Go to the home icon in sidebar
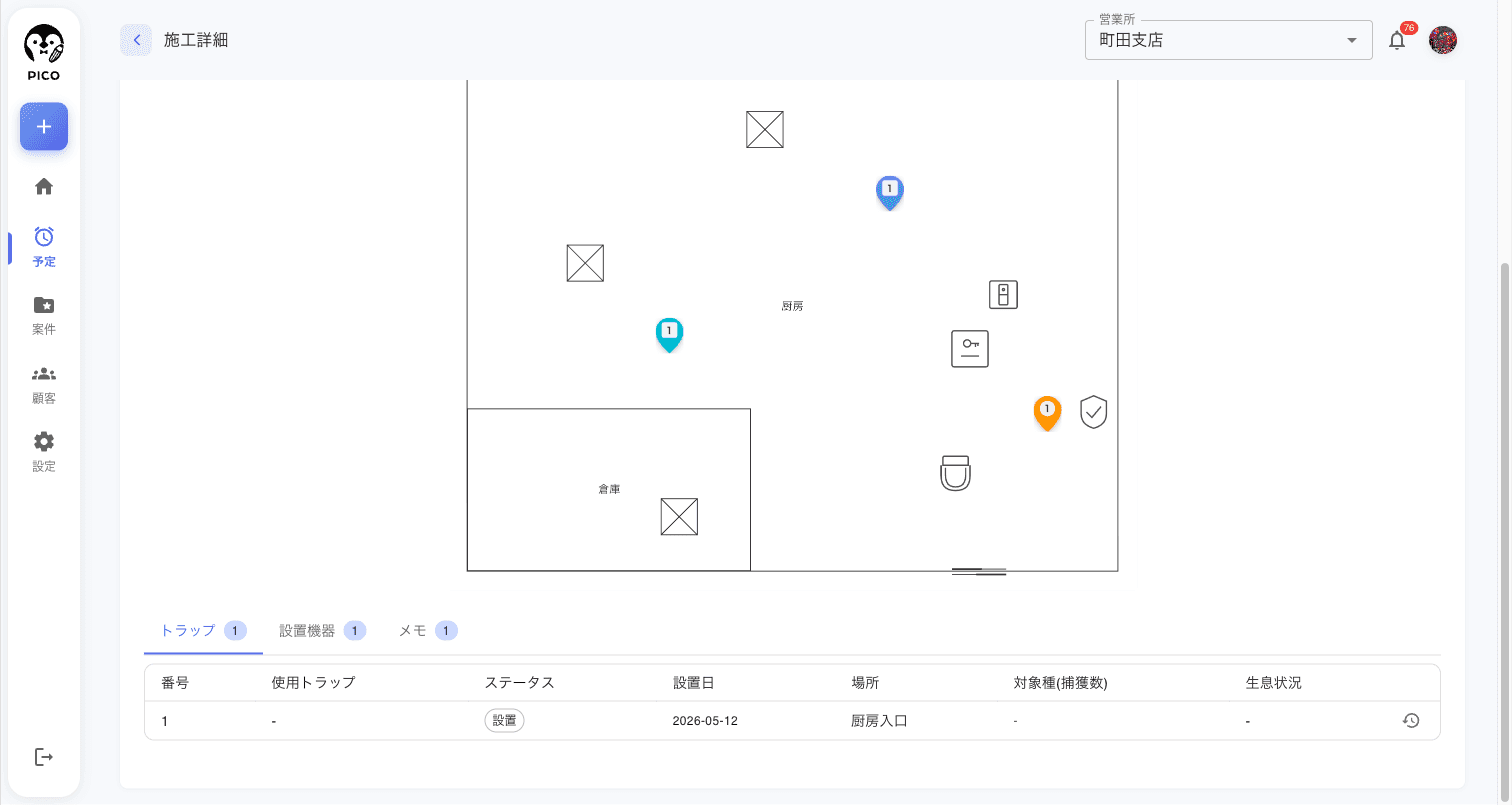This screenshot has width=1512, height=805. coord(44,187)
